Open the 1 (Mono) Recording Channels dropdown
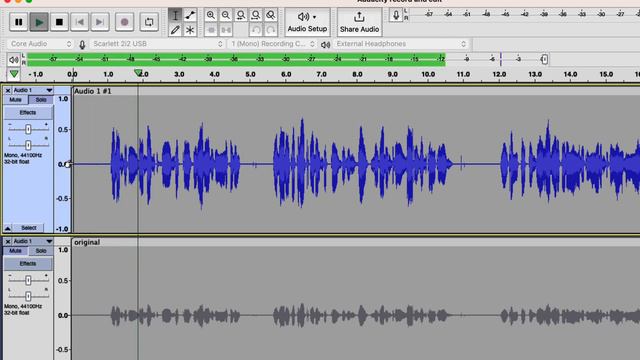This screenshot has width=640, height=360. (x=272, y=44)
